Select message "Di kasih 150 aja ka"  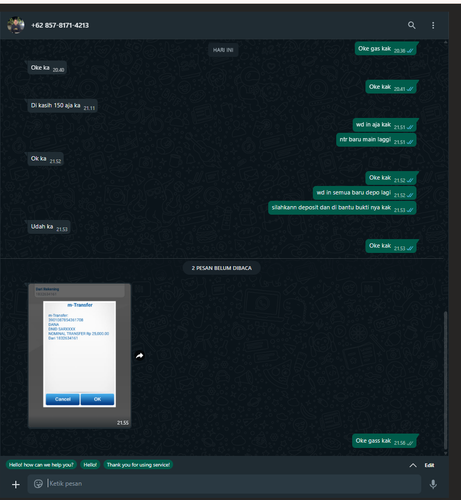click(x=63, y=106)
